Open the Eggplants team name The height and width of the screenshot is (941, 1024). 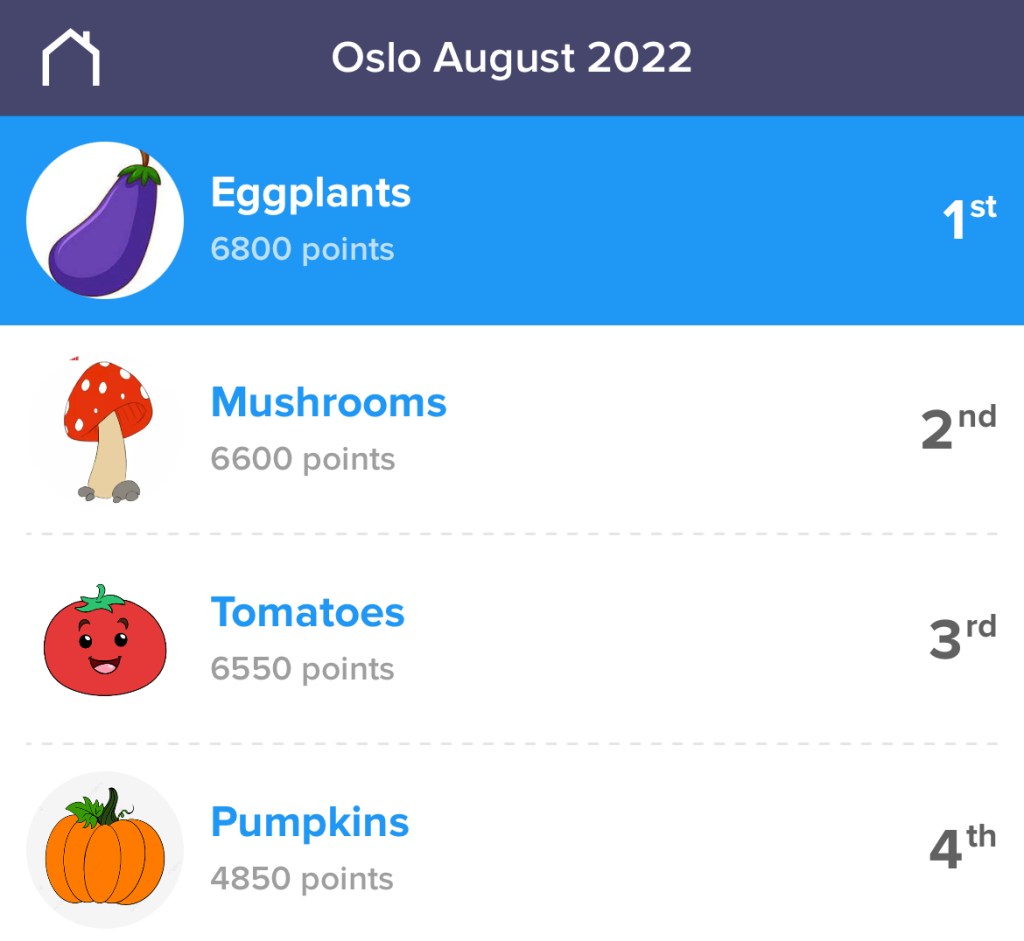[x=310, y=193]
